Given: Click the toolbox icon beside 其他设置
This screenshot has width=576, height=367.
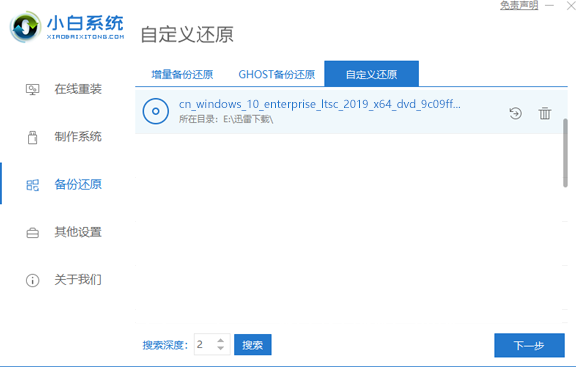Looking at the screenshot, I should [x=32, y=233].
